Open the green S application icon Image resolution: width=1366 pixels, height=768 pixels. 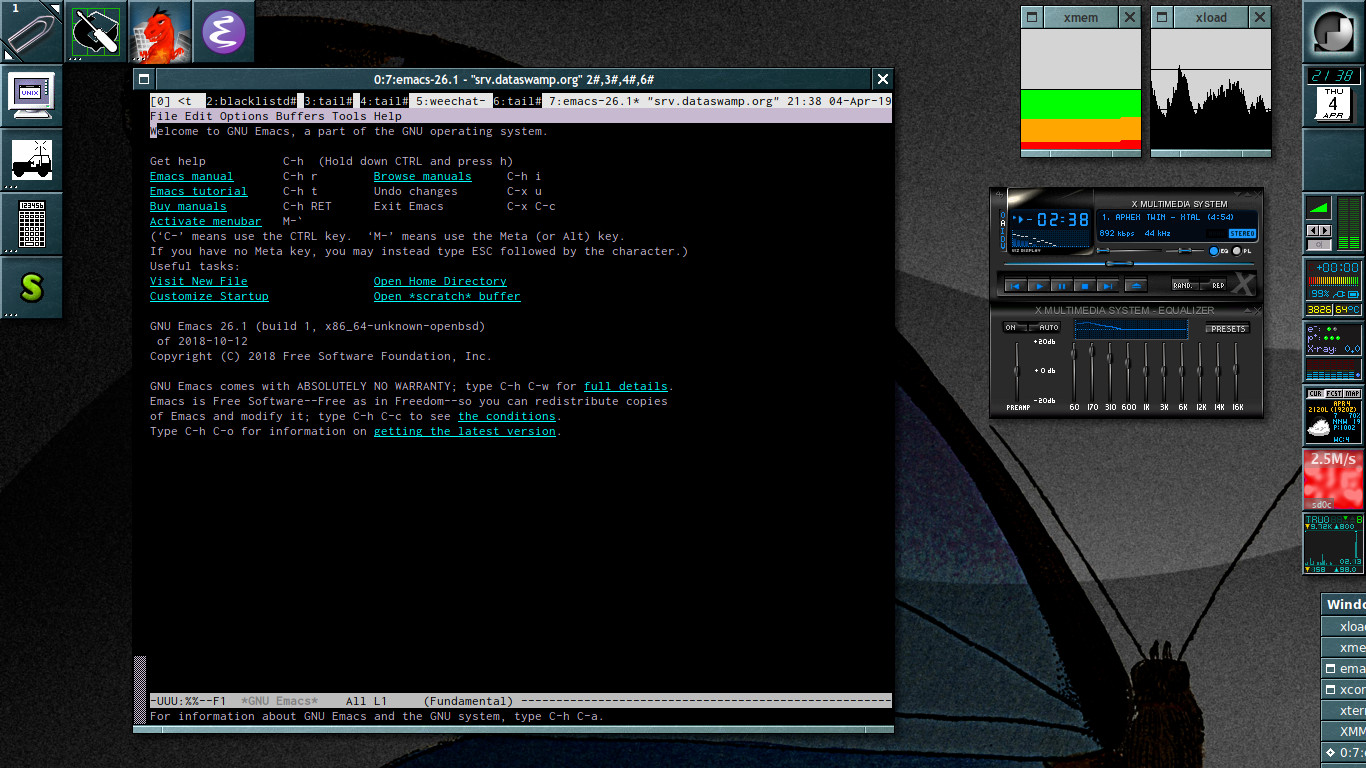click(31, 287)
